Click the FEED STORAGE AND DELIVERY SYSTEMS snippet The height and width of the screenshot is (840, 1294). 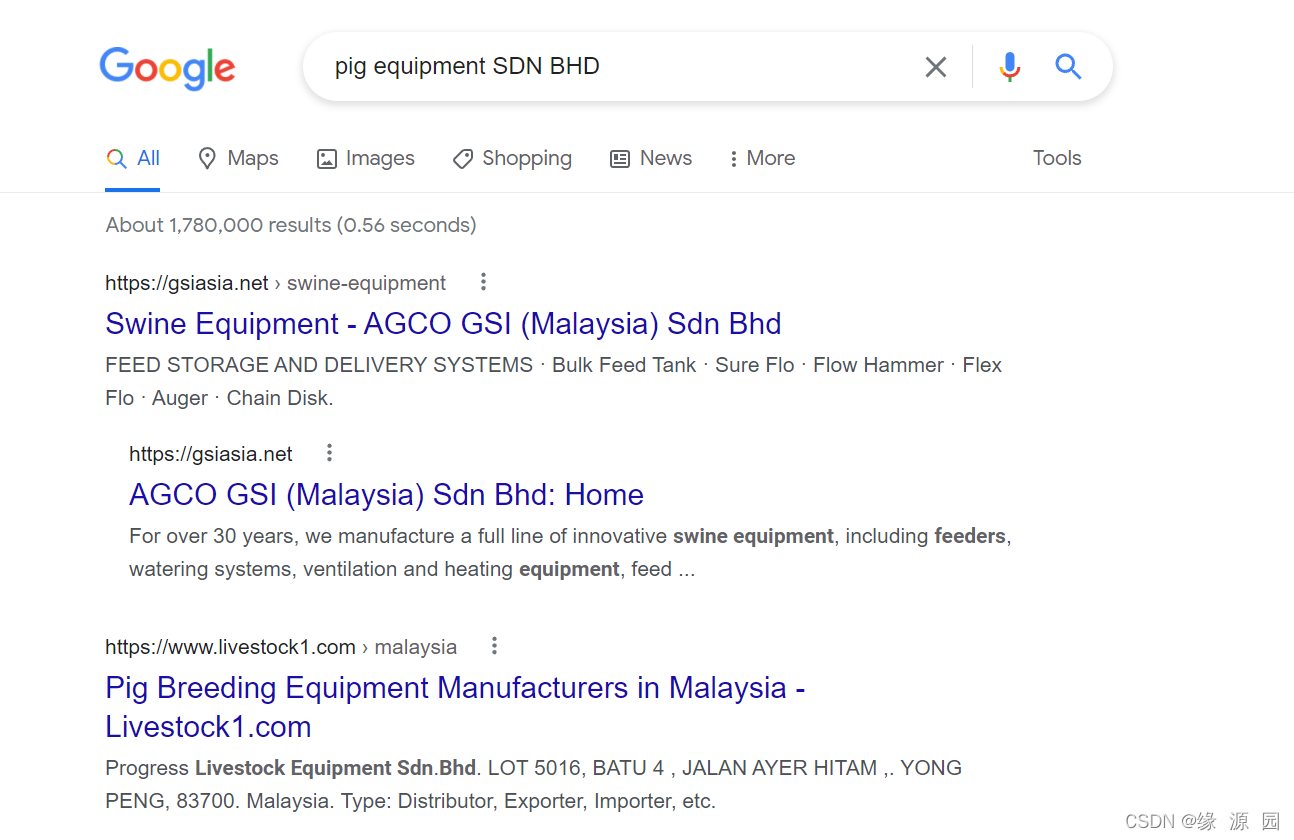pyautogui.click(x=553, y=381)
